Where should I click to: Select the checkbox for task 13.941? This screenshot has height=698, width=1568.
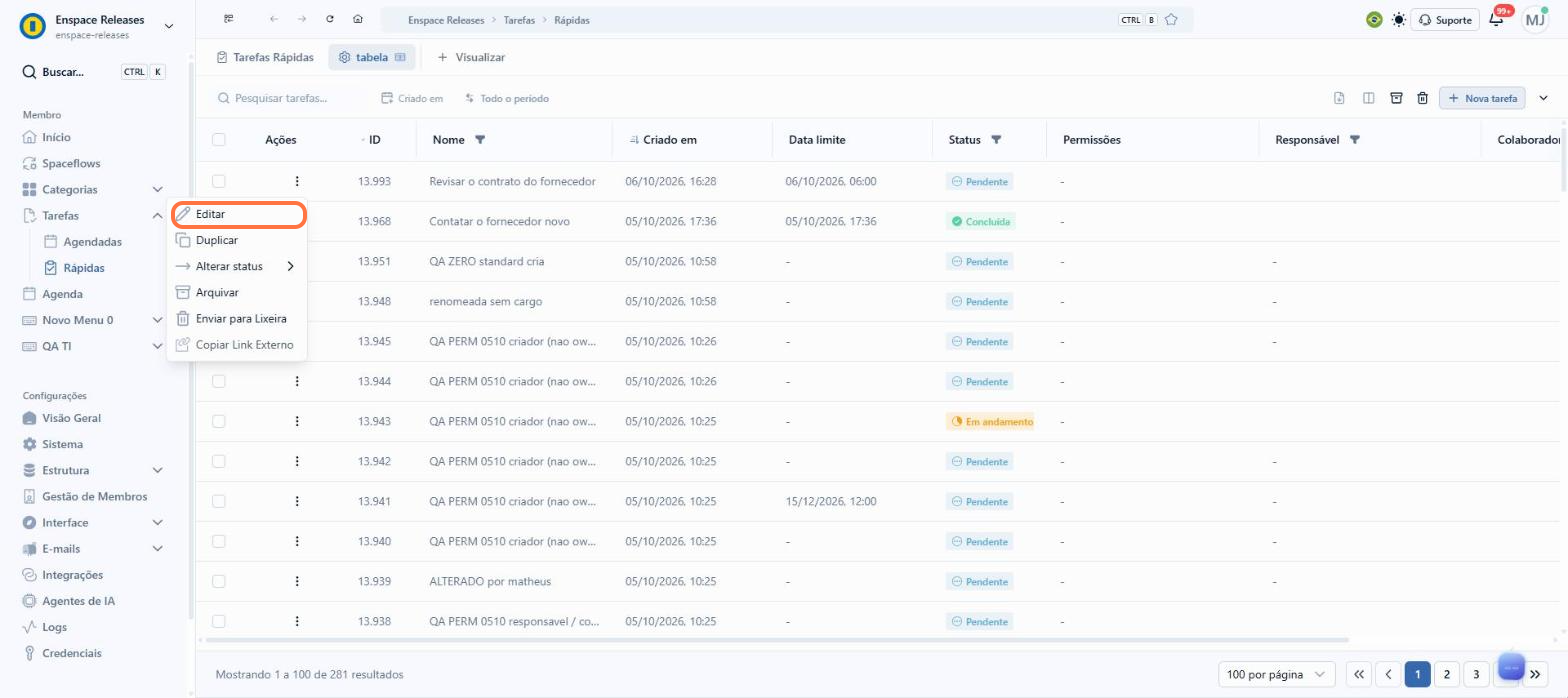[219, 501]
